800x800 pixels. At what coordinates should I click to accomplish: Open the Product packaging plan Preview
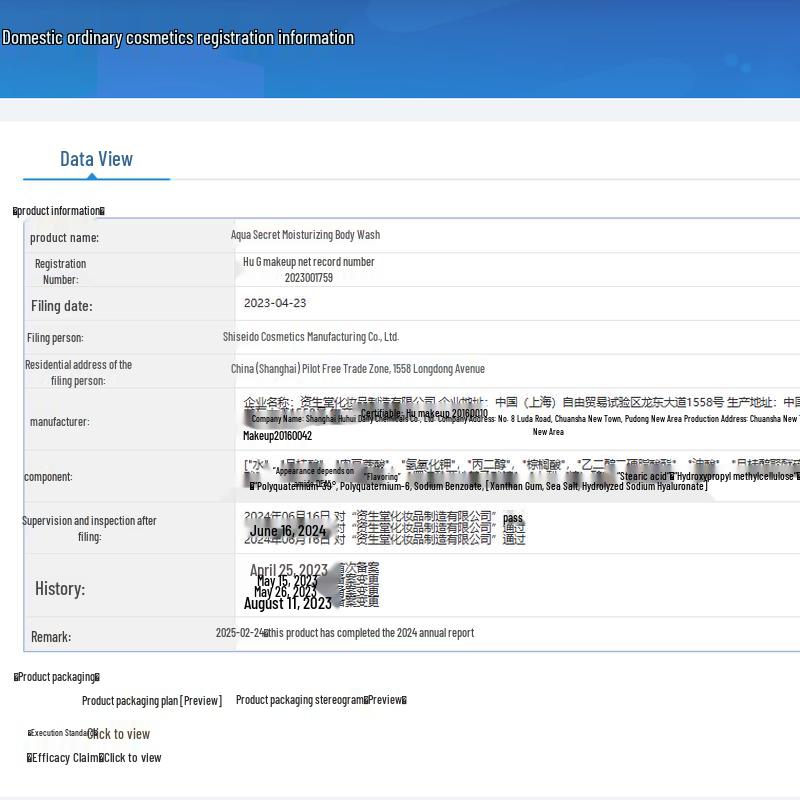click(152, 701)
